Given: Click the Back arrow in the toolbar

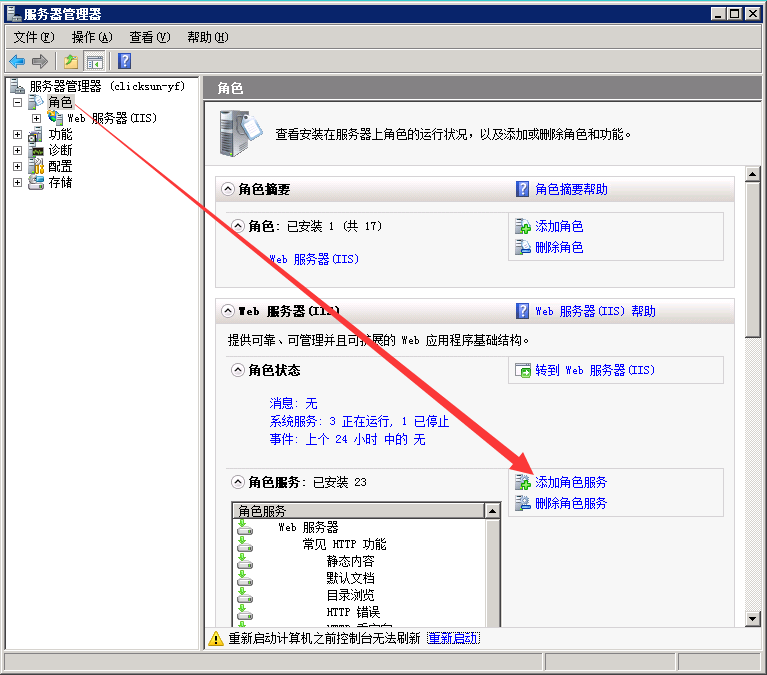Looking at the screenshot, I should tap(17, 61).
